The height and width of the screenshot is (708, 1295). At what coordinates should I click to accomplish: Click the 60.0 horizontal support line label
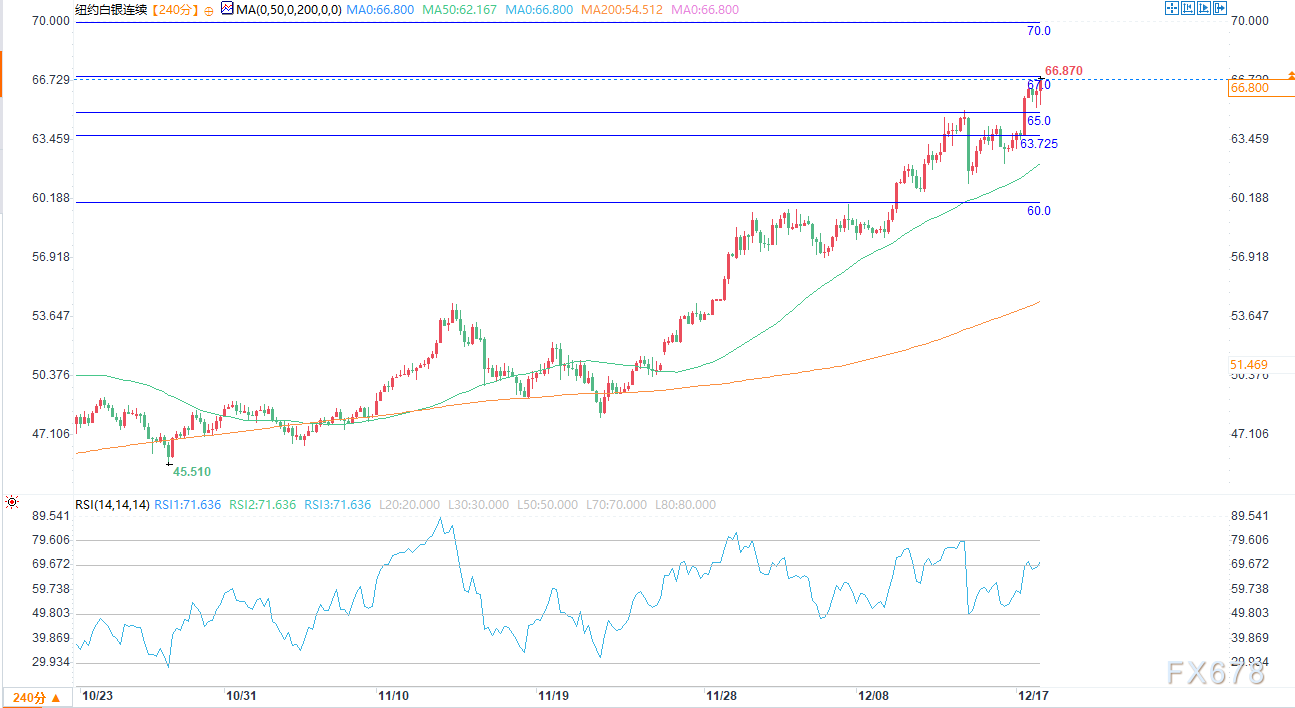point(1039,211)
